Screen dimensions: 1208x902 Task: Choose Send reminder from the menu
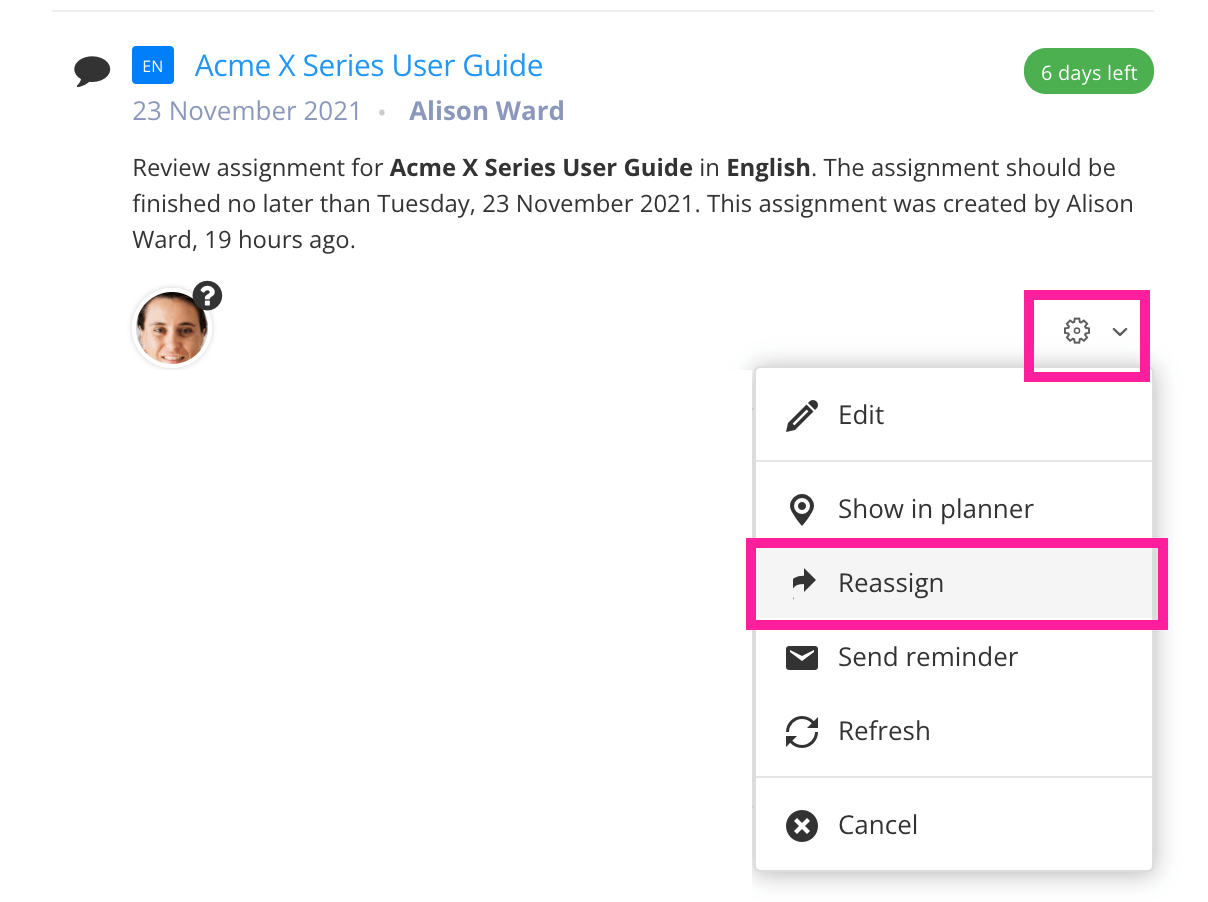click(927, 657)
